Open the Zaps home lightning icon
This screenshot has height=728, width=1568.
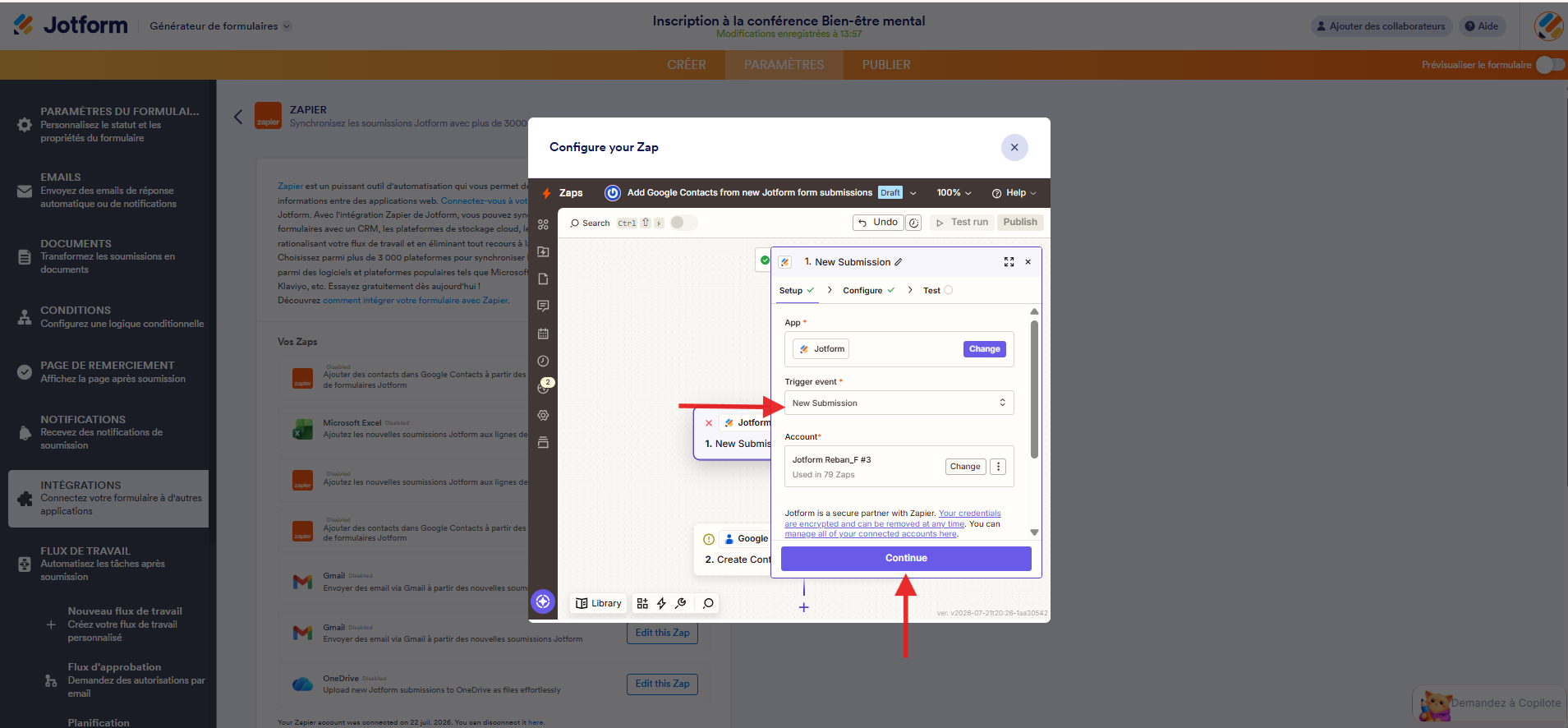click(x=546, y=193)
